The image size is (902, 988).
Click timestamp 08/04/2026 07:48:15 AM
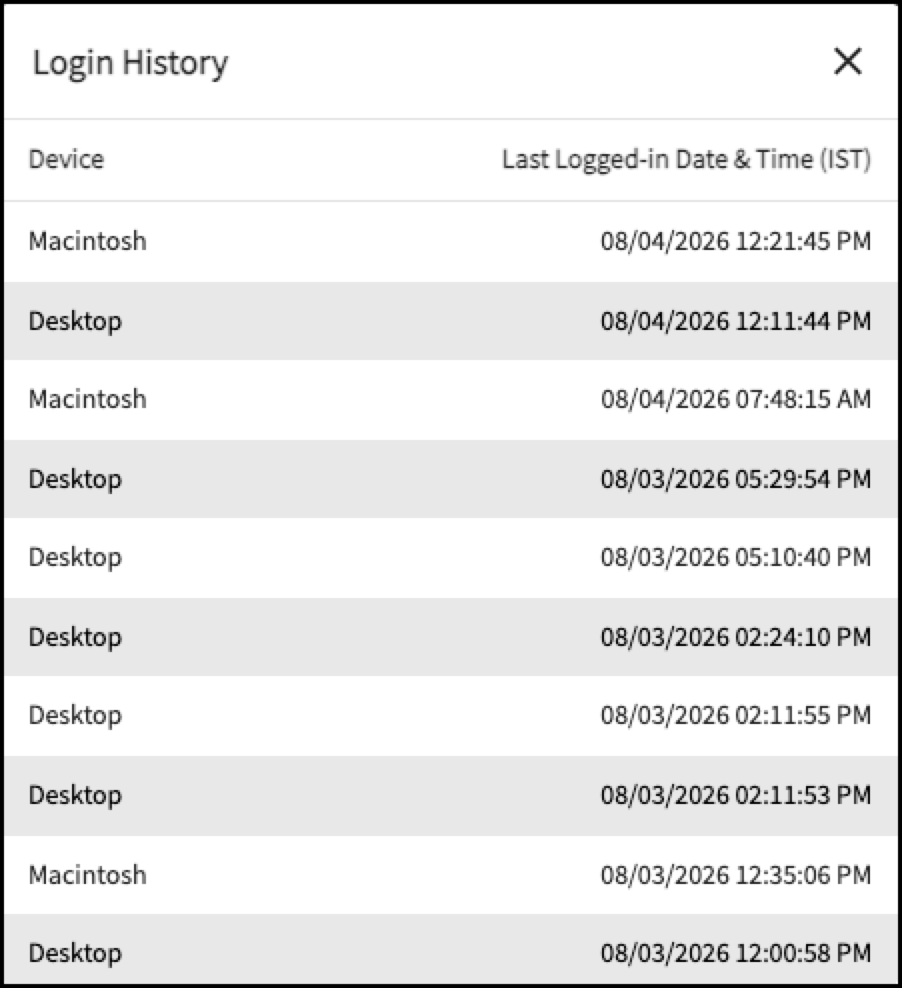[x=736, y=399]
